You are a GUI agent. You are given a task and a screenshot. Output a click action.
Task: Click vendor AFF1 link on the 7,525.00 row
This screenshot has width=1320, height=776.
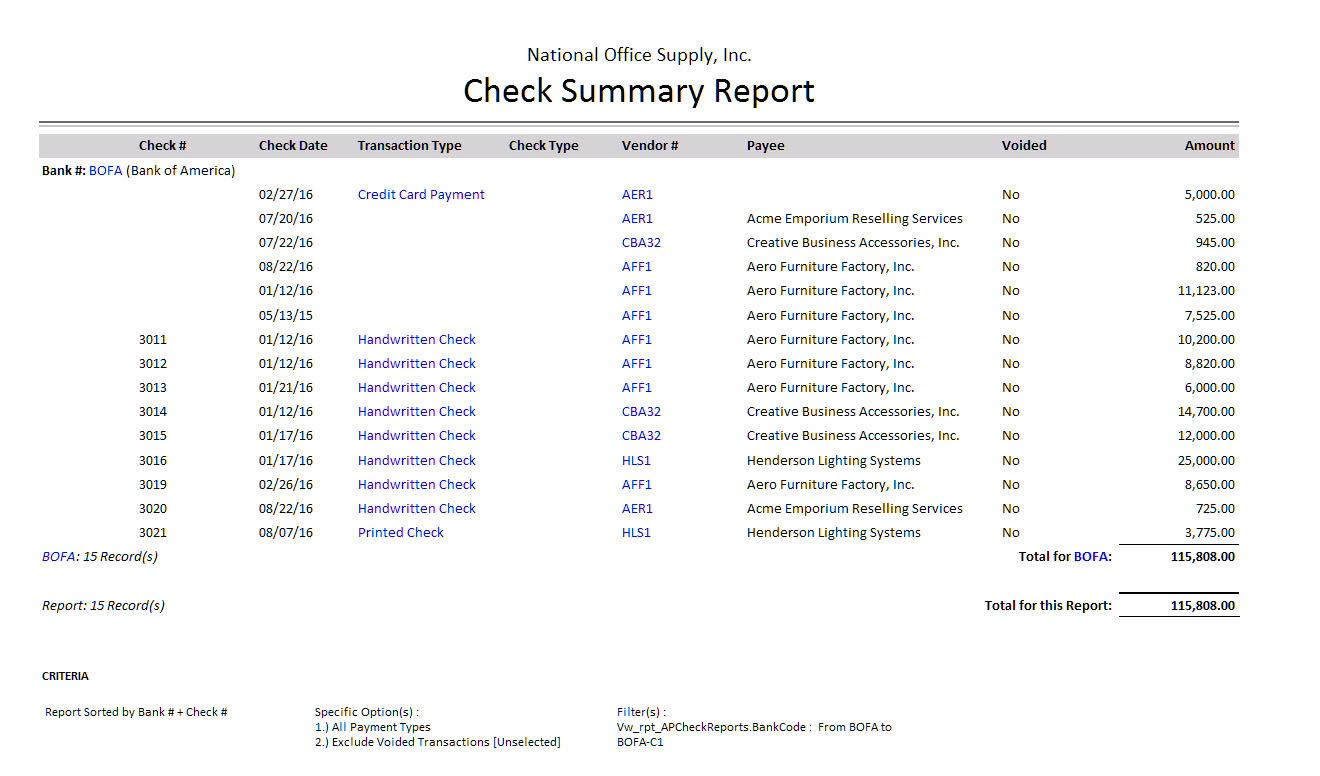[636, 316]
